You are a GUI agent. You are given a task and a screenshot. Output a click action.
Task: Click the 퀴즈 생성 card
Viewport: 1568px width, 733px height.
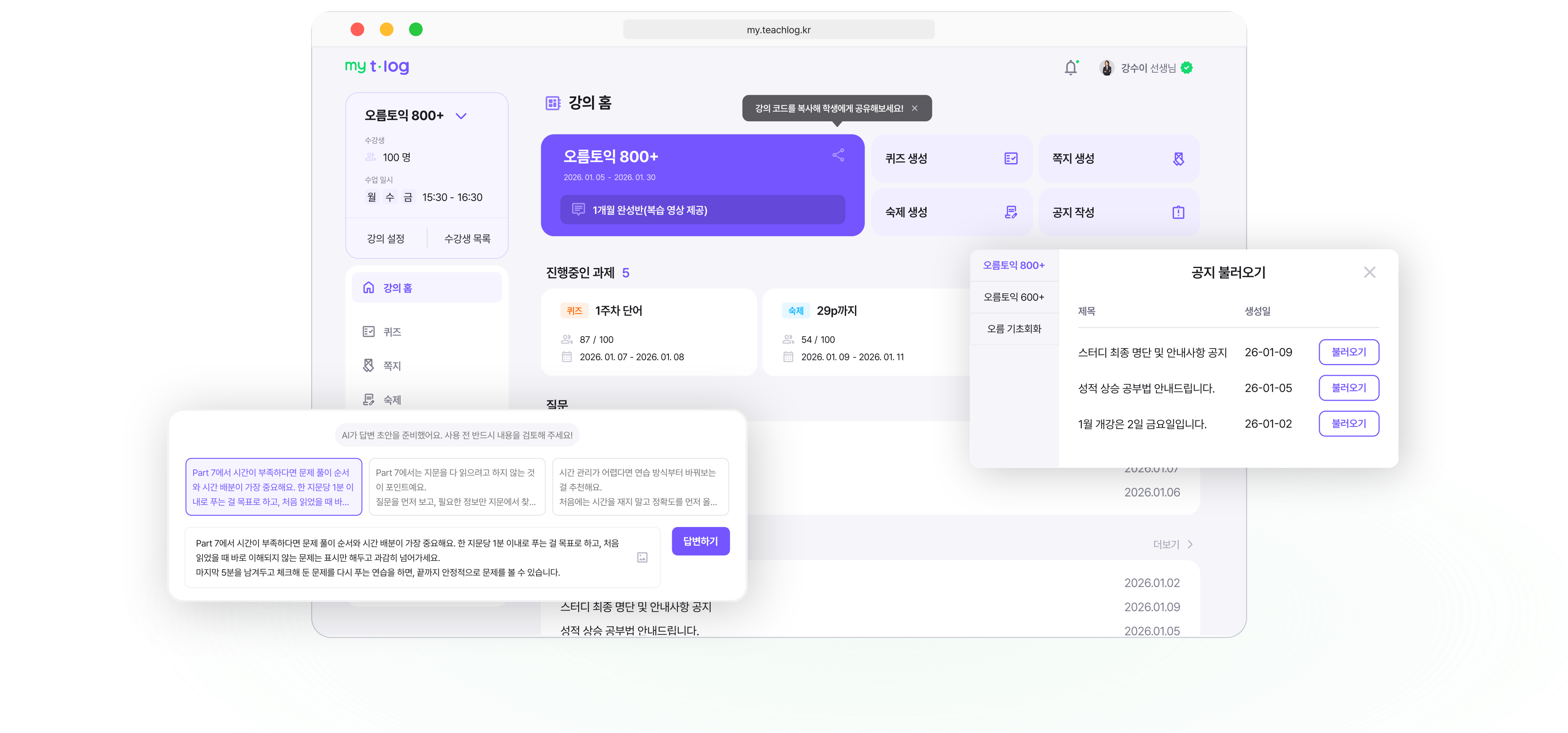click(951, 159)
